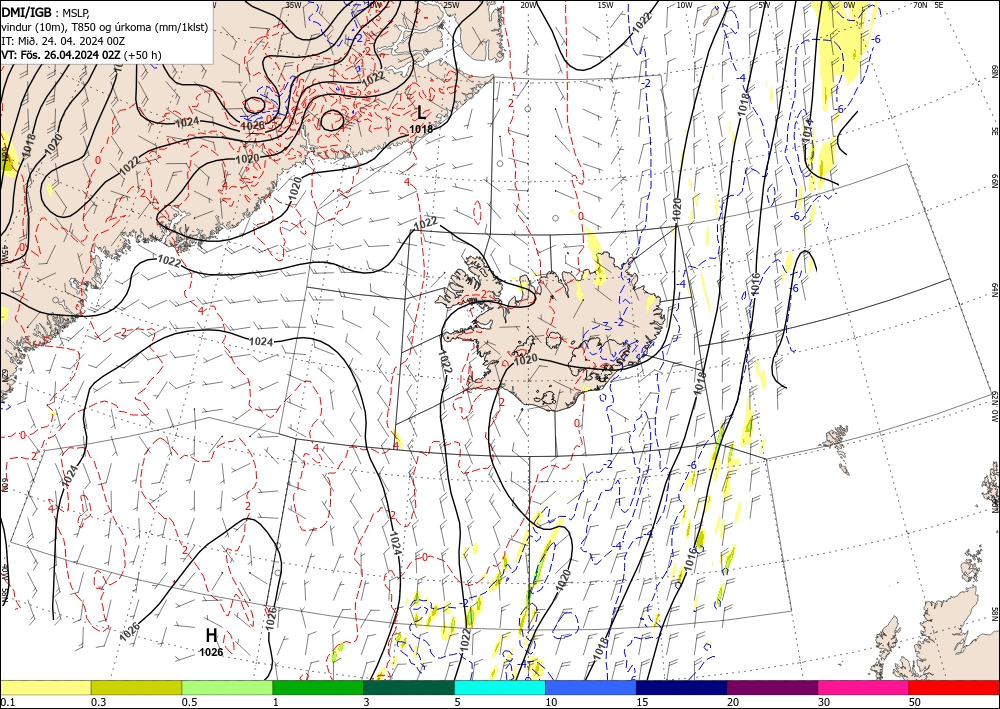Click the '1020' isobar label over southern Iceland

pyautogui.click(x=526, y=360)
